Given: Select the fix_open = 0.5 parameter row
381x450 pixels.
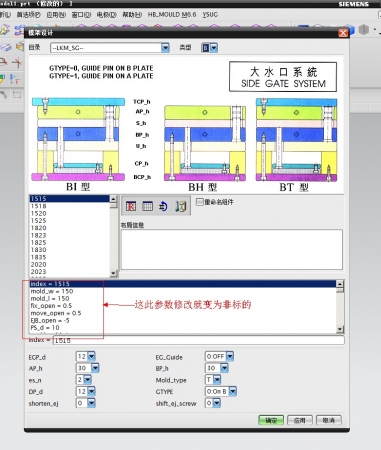Looking at the screenshot, I should point(183,306).
